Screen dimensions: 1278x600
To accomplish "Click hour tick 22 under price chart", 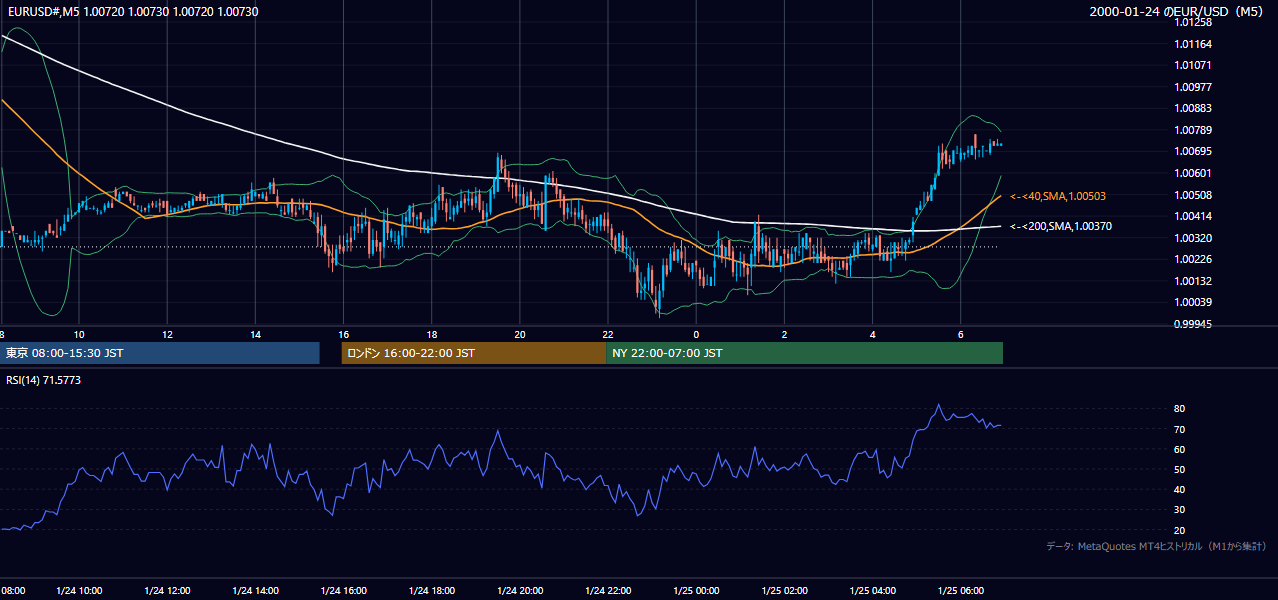I will [x=608, y=334].
